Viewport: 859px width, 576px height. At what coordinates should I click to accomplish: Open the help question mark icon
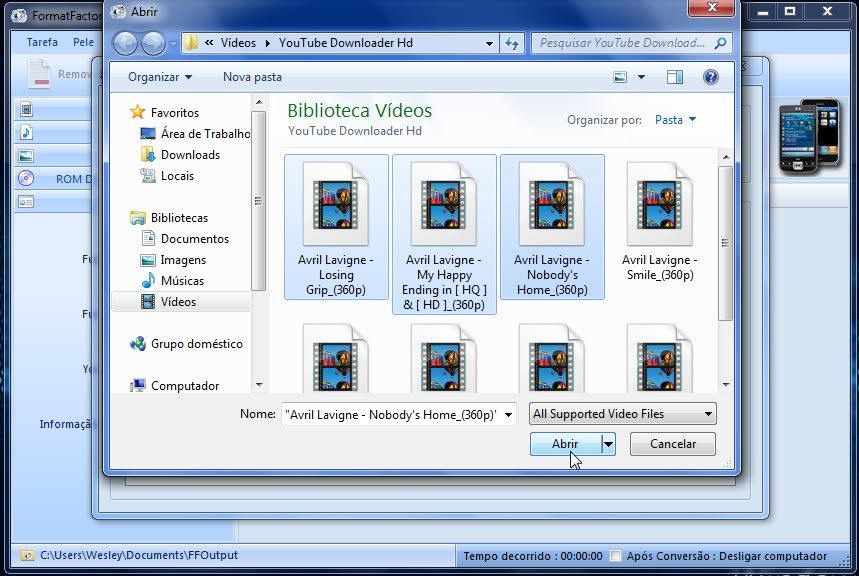point(710,77)
